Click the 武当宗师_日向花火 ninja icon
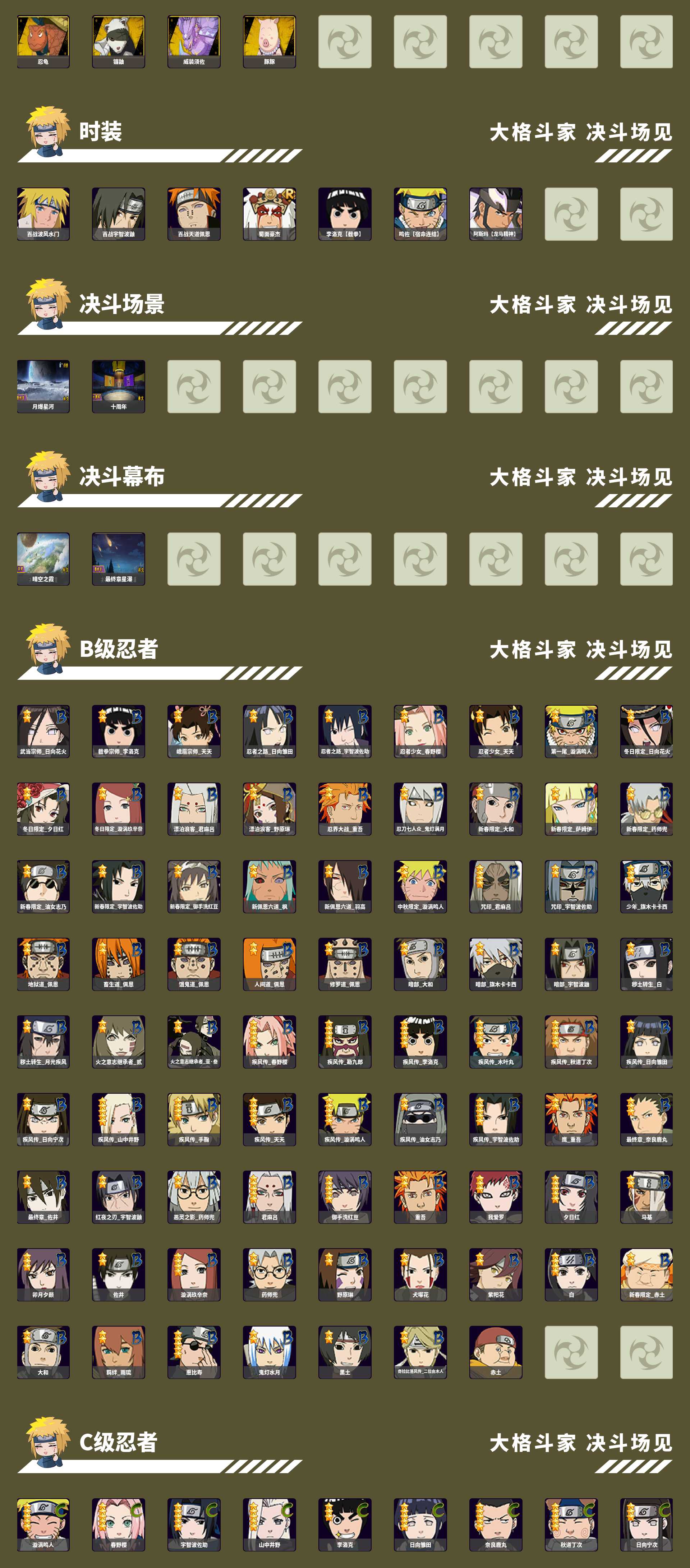The height and width of the screenshot is (1568, 690). (x=43, y=731)
